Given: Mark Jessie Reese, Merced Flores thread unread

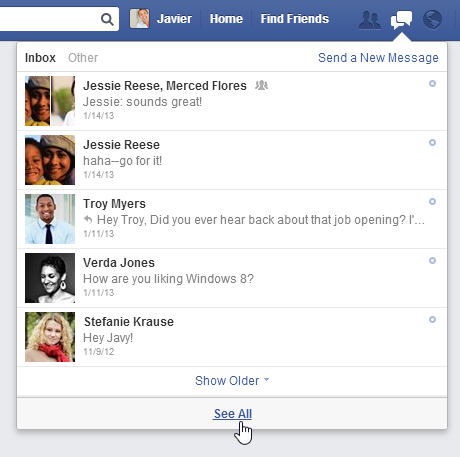Looking at the screenshot, I should [x=432, y=84].
